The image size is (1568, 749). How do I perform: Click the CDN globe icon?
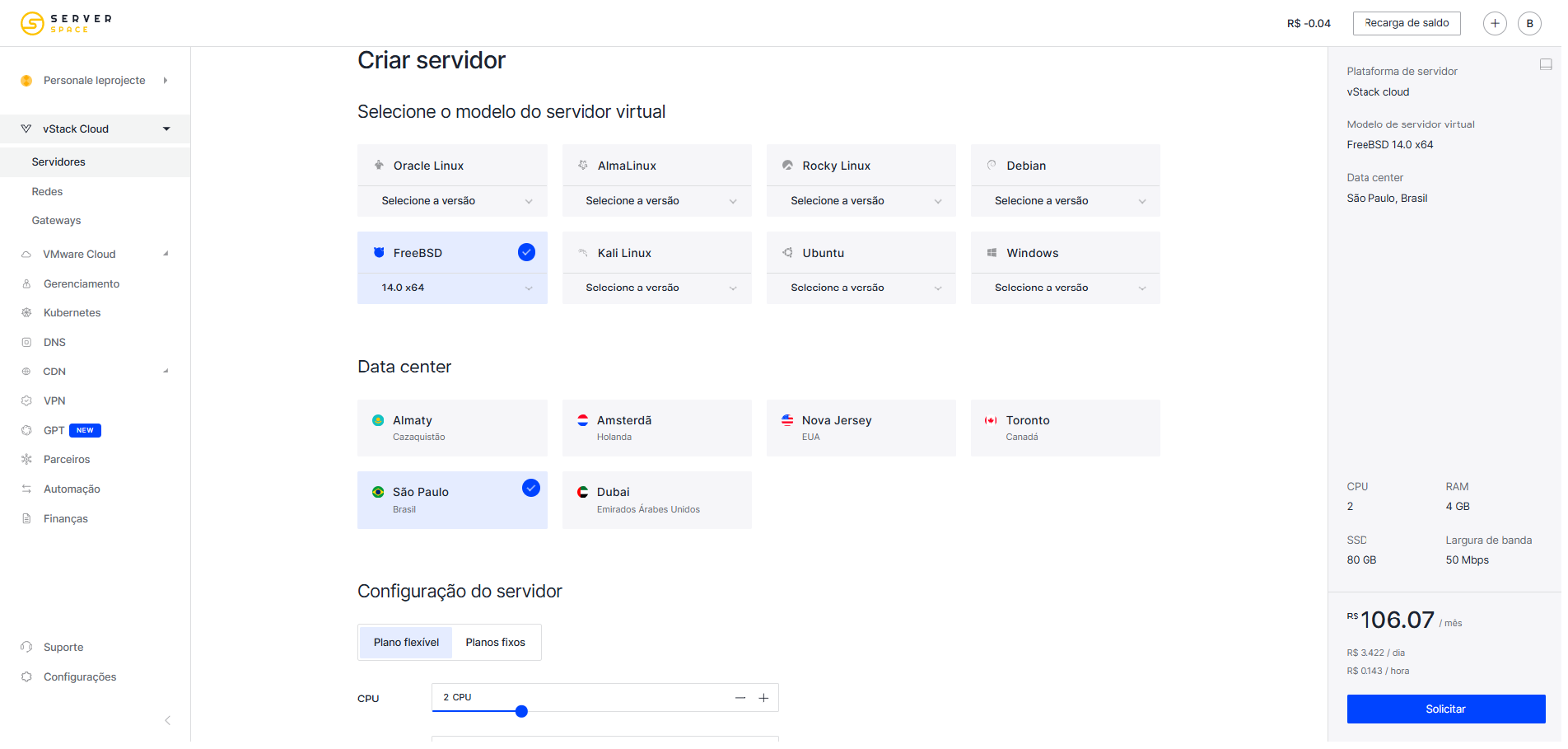pos(26,372)
